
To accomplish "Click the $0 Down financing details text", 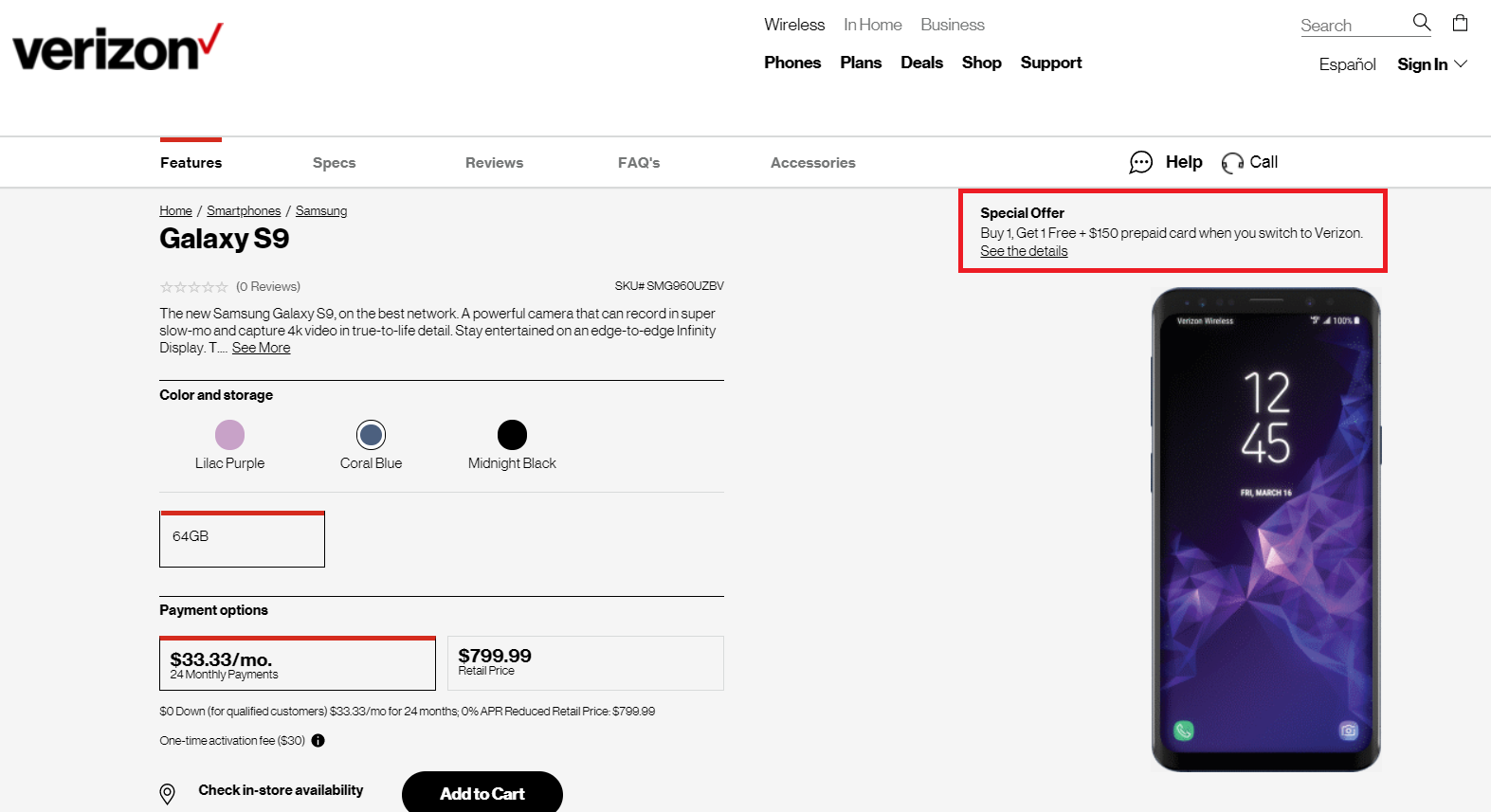I will [407, 712].
